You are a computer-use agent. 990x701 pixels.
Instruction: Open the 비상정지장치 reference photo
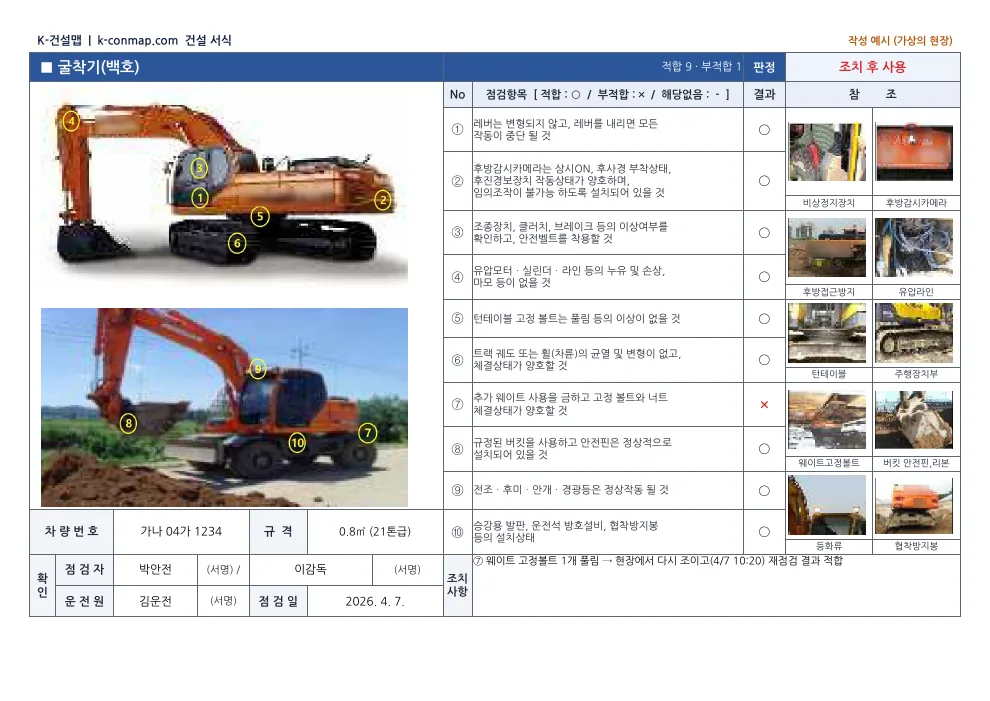pos(827,152)
